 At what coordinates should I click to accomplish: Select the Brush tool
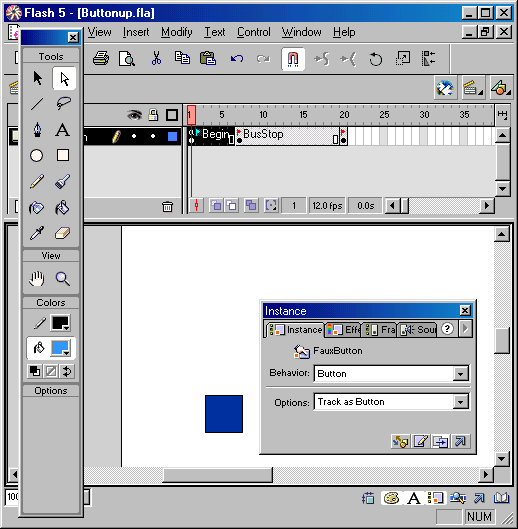pyautogui.click(x=63, y=182)
